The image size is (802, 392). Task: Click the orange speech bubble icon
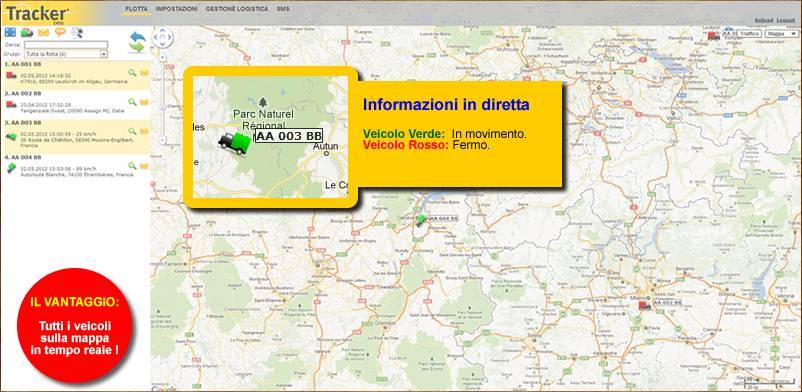coord(60,32)
